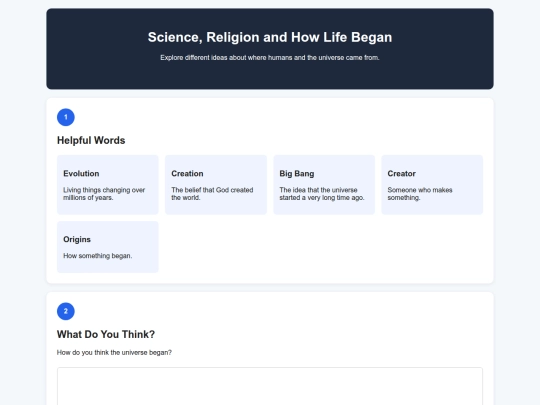Screen dimensions: 540x405
Task: Click the Creation definition about God
Action: (212, 194)
